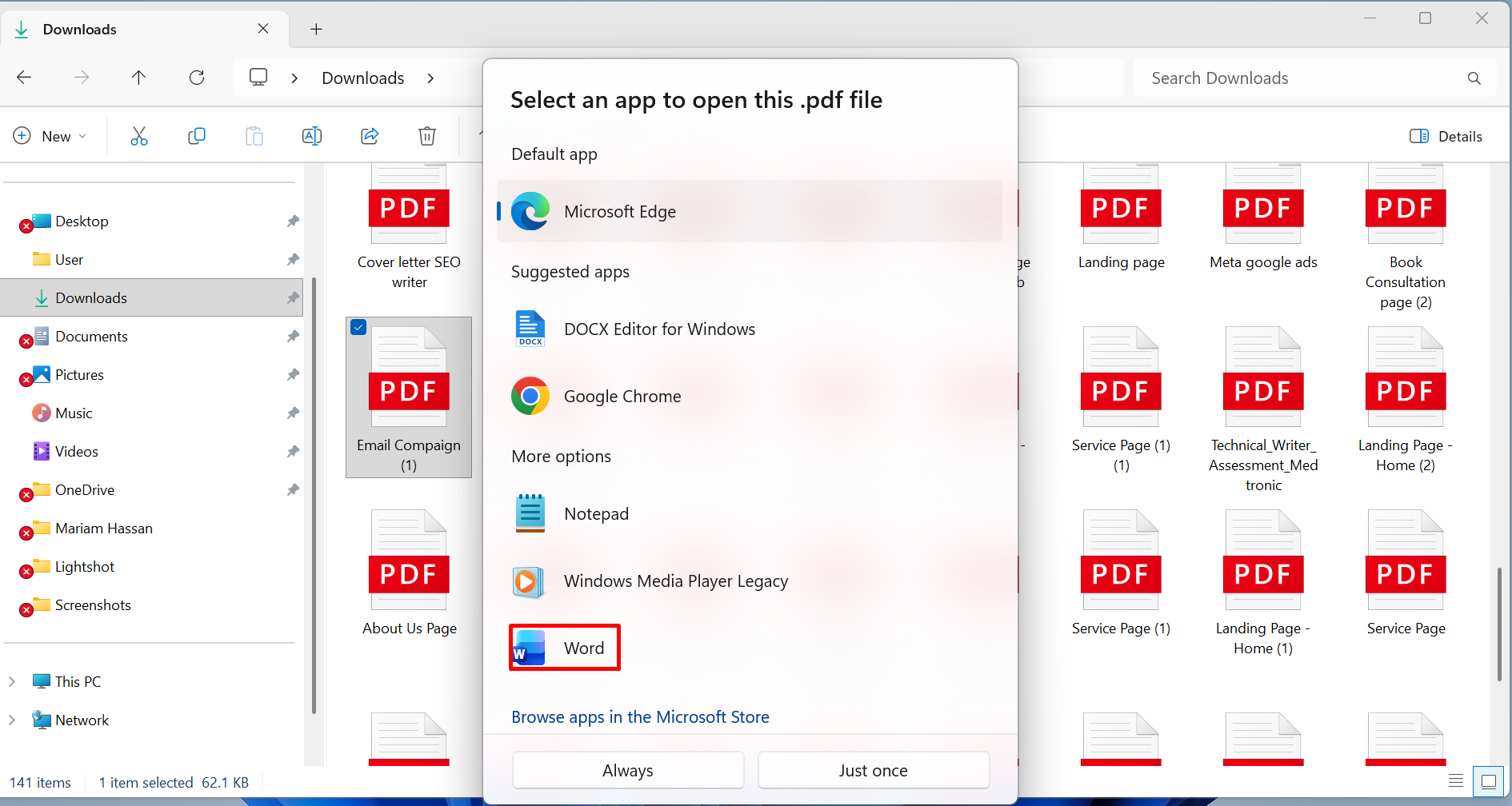This screenshot has height=806, width=1512.
Task: Select the About Us Page PDF
Action: pyautogui.click(x=409, y=574)
